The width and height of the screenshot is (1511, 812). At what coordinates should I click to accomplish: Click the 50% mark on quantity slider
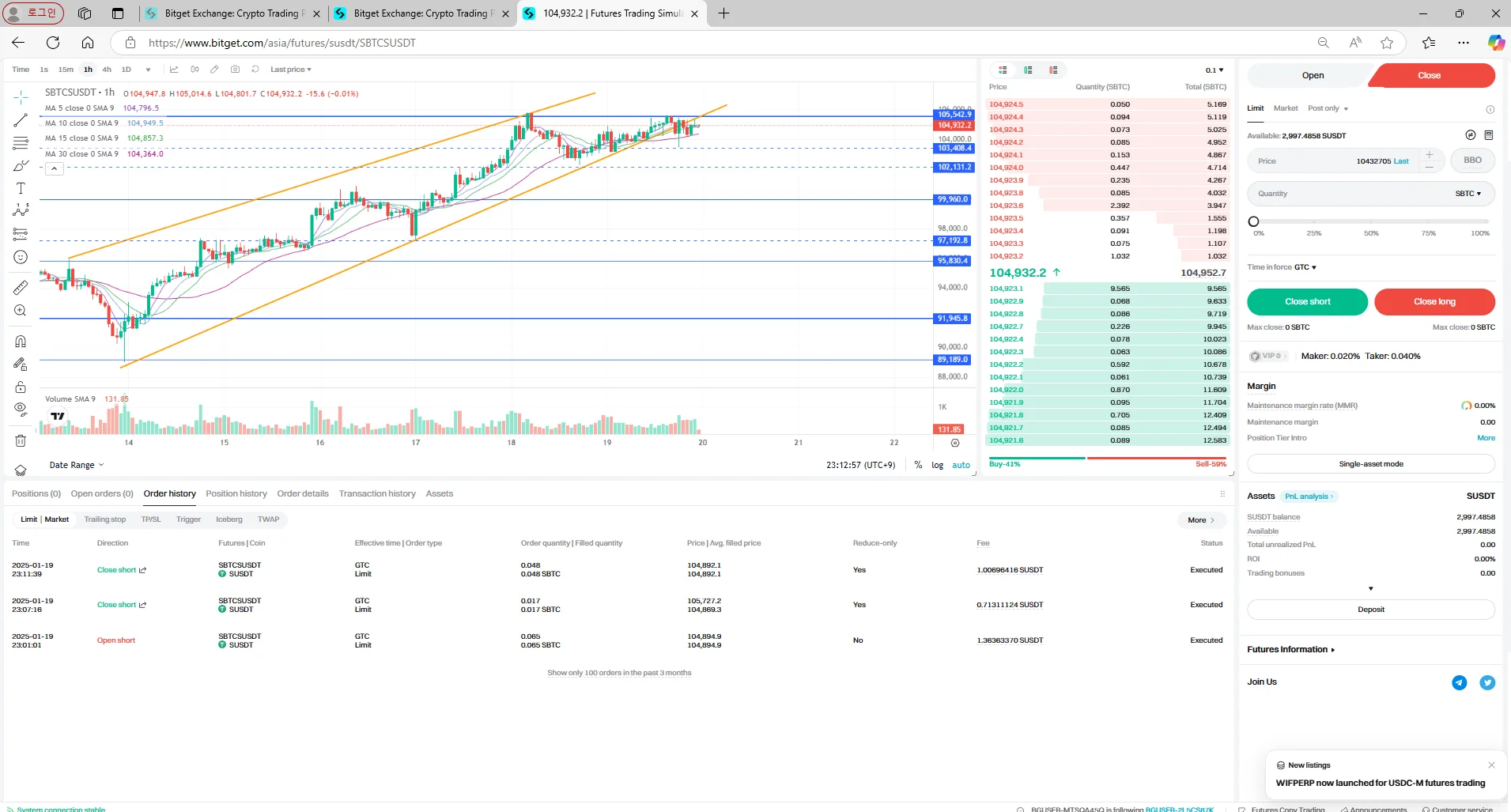(x=1371, y=222)
